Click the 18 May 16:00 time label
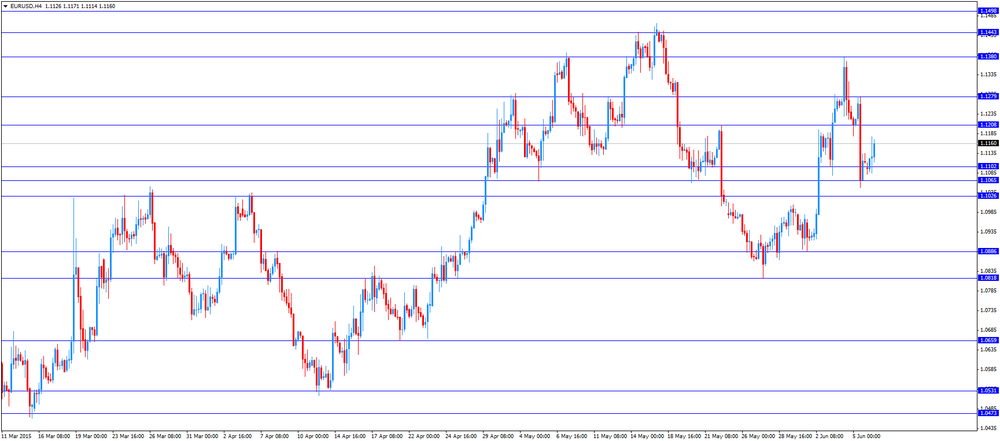This screenshot has height=441, width=1000. tap(683, 437)
